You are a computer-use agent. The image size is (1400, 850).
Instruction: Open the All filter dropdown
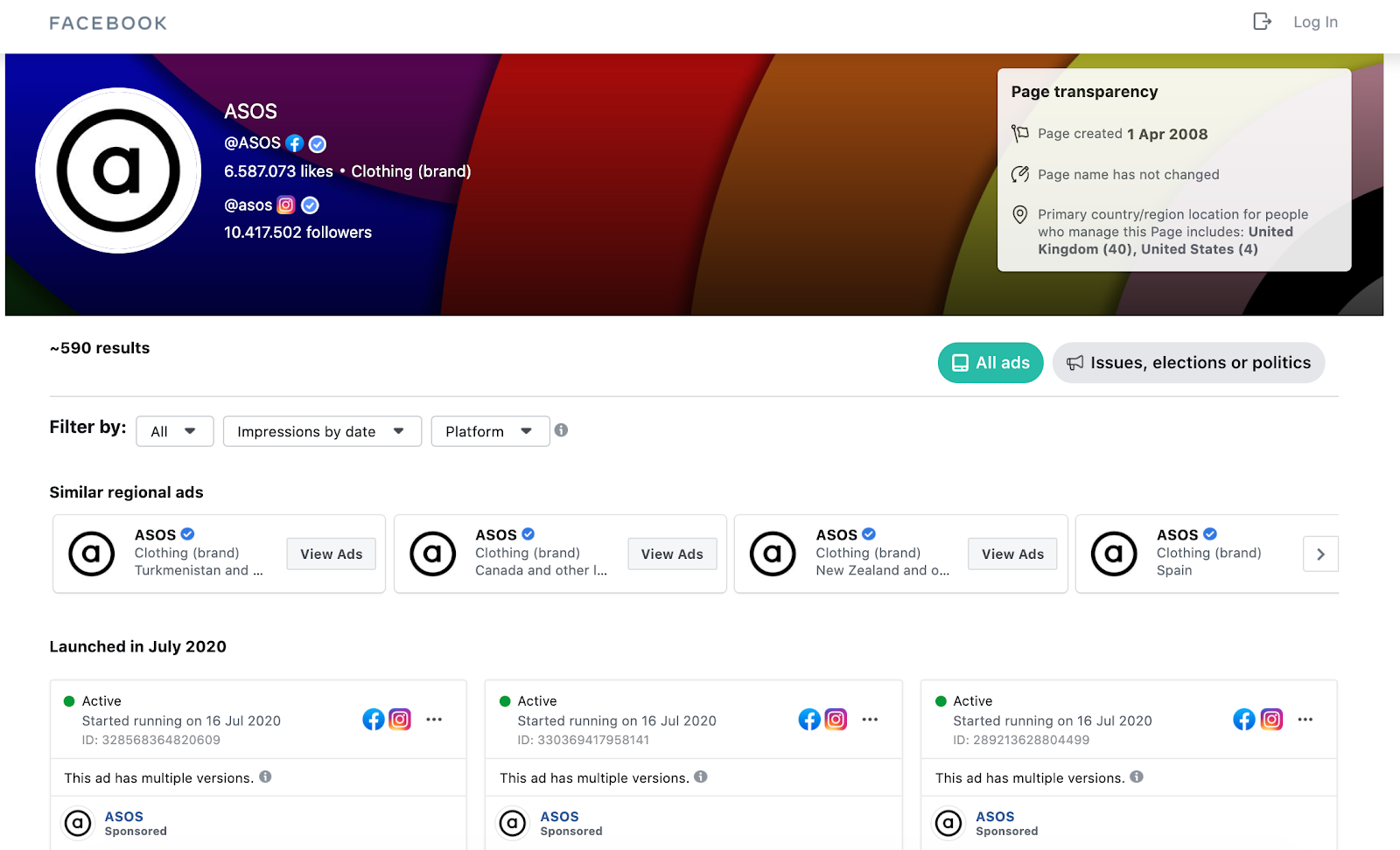tap(175, 431)
